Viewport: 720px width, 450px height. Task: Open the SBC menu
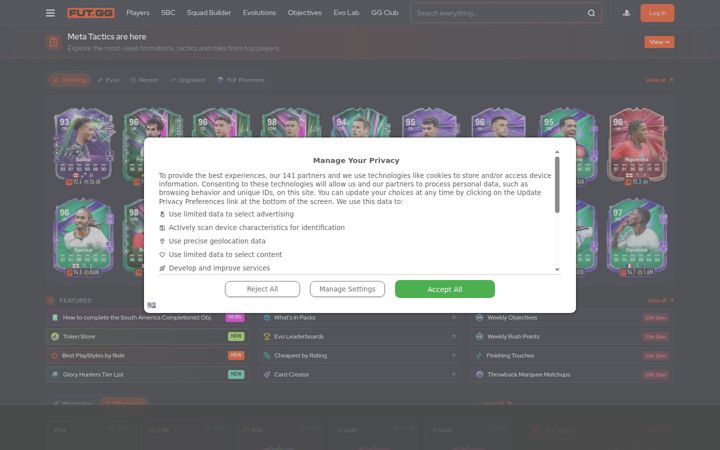click(x=168, y=13)
